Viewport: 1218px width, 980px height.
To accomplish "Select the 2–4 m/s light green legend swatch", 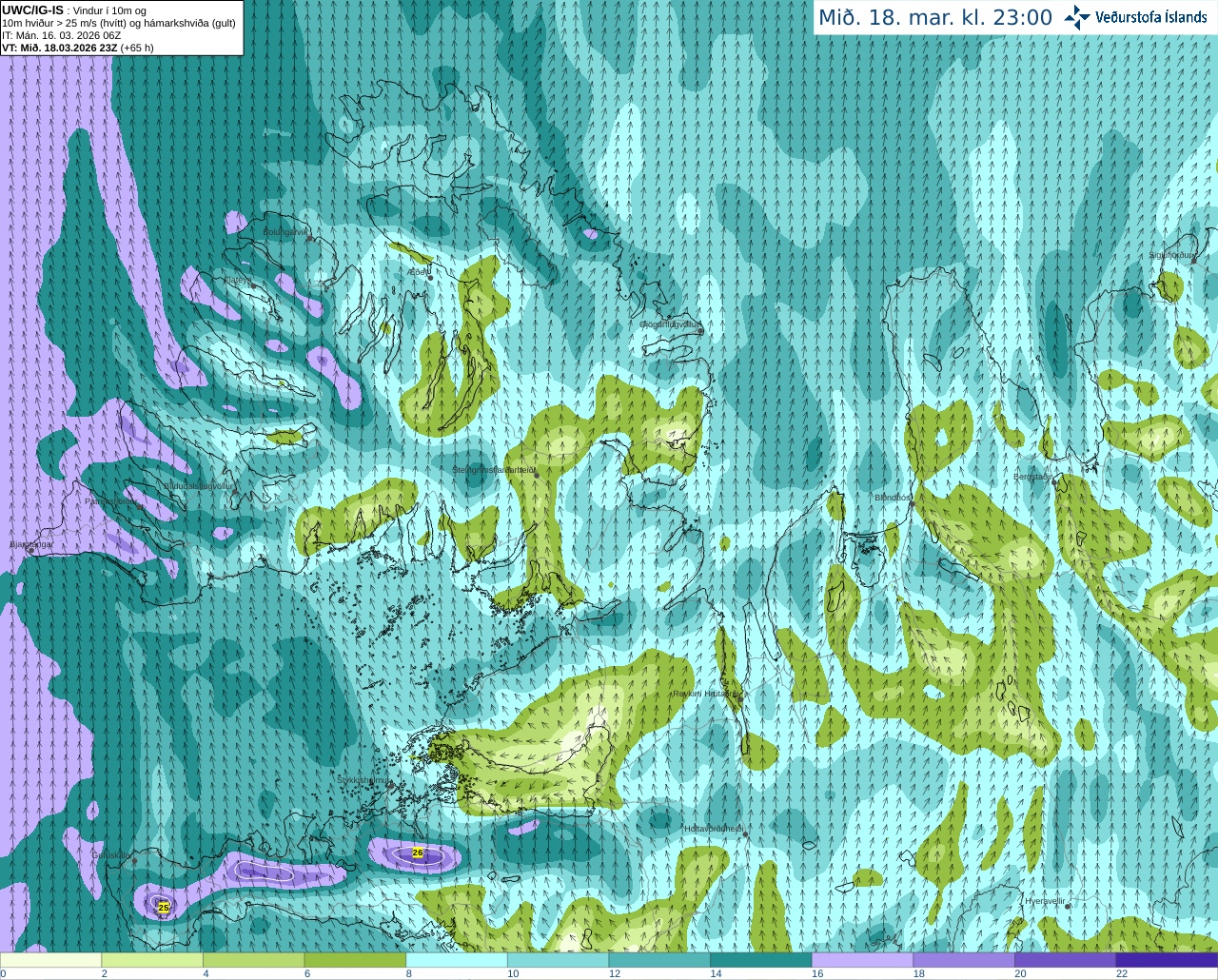I will (x=152, y=960).
